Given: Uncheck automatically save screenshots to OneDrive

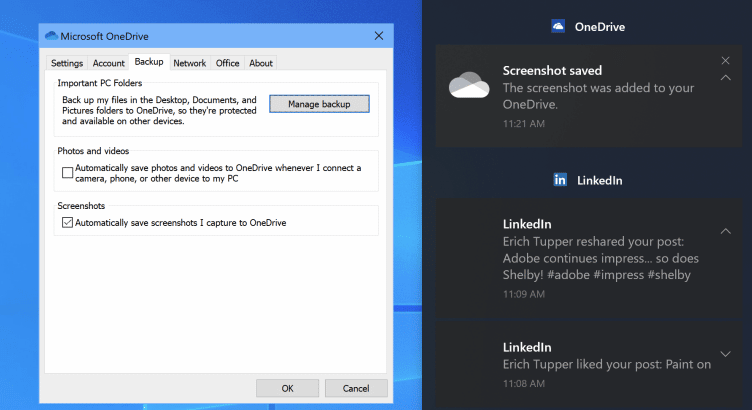Looking at the screenshot, I should pyautogui.click(x=68, y=223).
